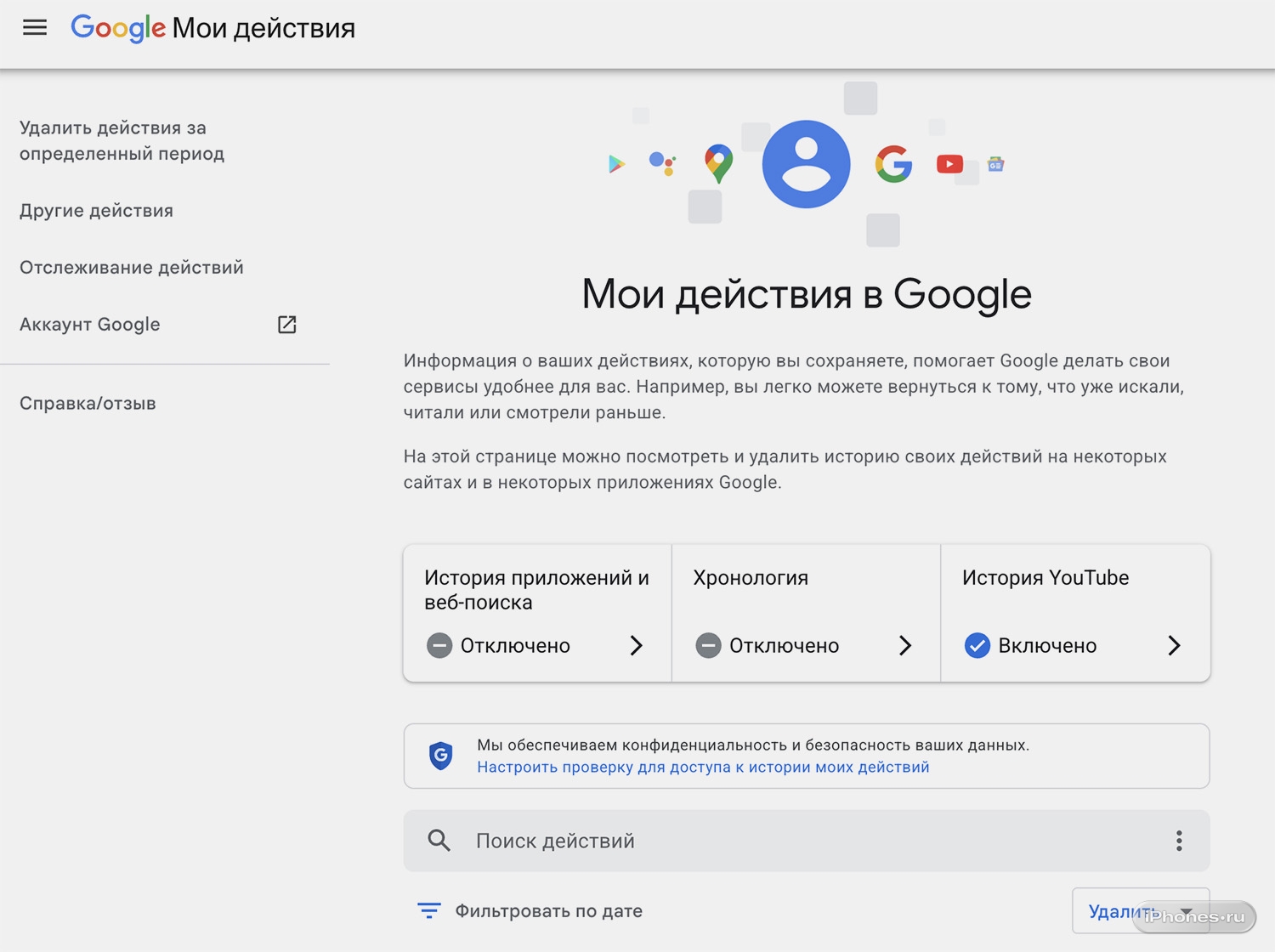Open the three-dot search options menu

coord(1179,841)
